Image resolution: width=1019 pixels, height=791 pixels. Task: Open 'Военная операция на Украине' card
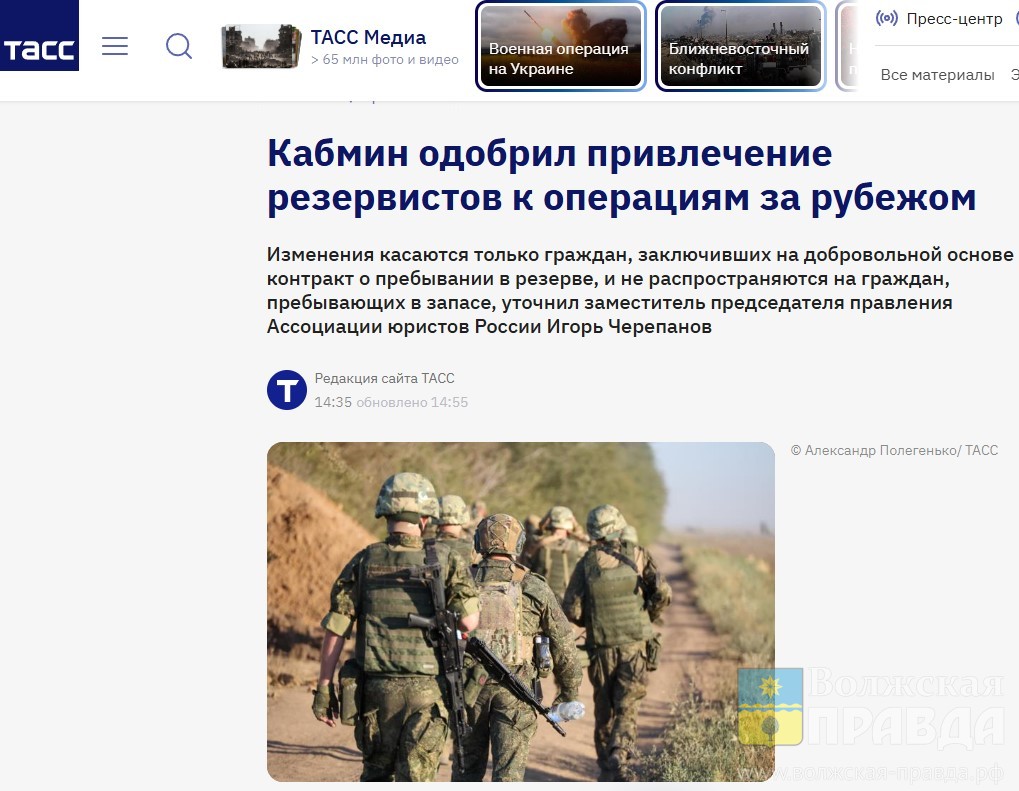pyautogui.click(x=561, y=46)
